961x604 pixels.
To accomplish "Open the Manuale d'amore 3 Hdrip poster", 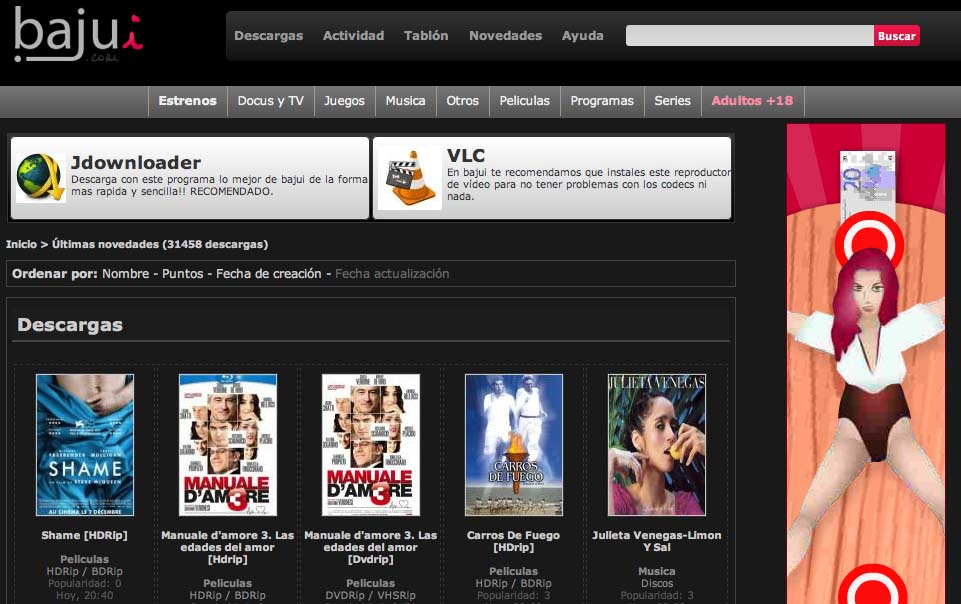I will 227,445.
